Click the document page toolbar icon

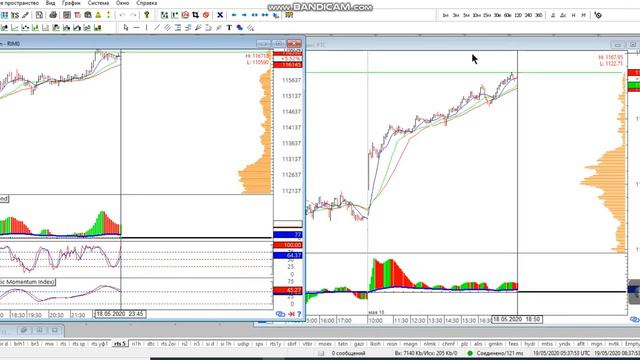click(x=39, y=15)
